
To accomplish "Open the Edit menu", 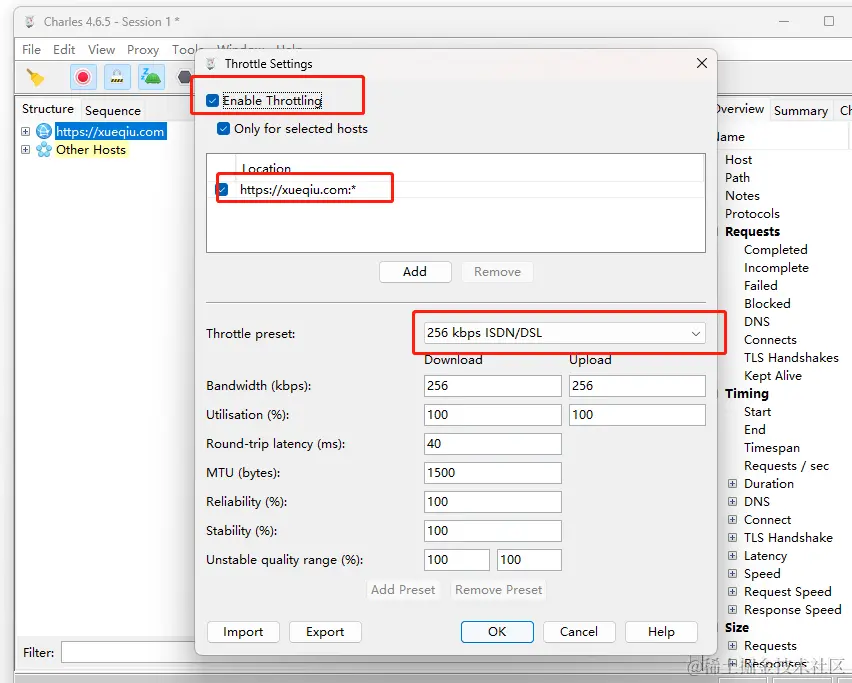I will point(64,49).
